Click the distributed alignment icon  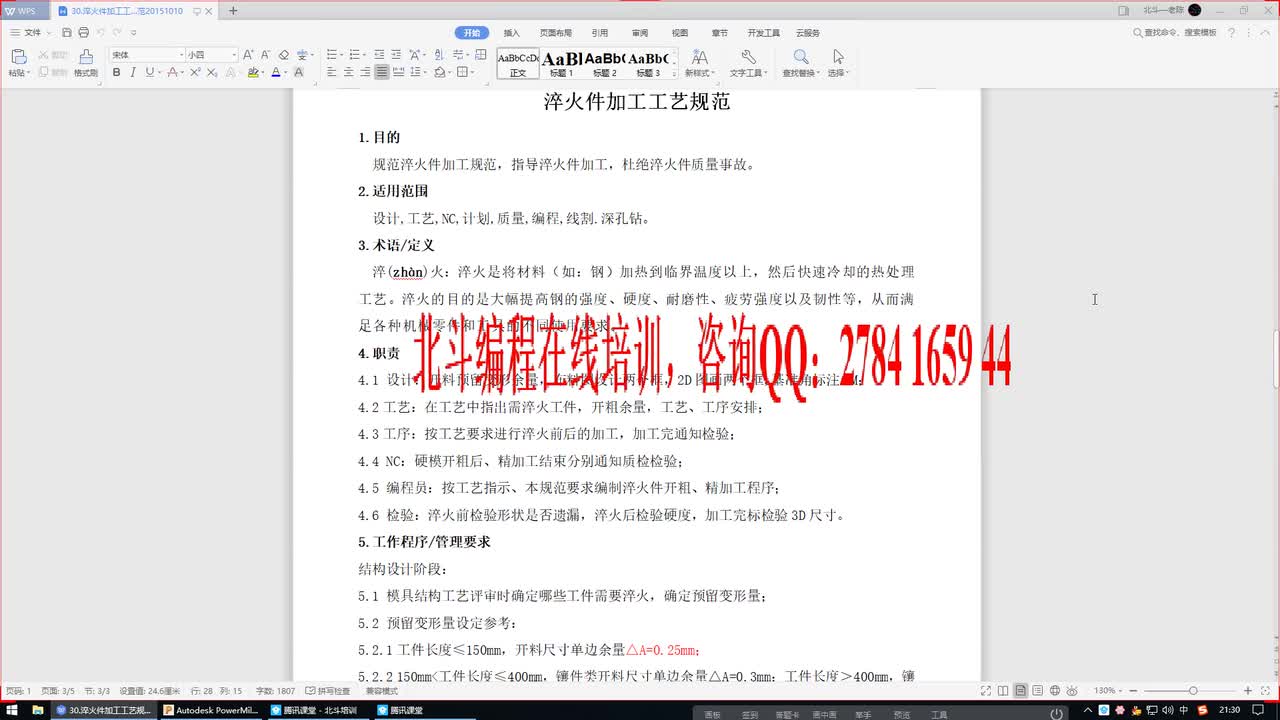click(x=398, y=72)
